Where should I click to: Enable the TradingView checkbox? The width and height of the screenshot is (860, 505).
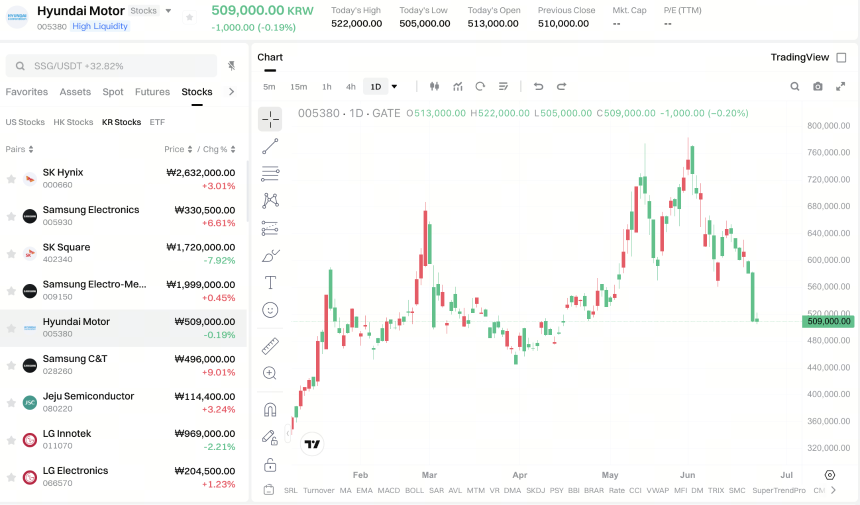coord(841,58)
